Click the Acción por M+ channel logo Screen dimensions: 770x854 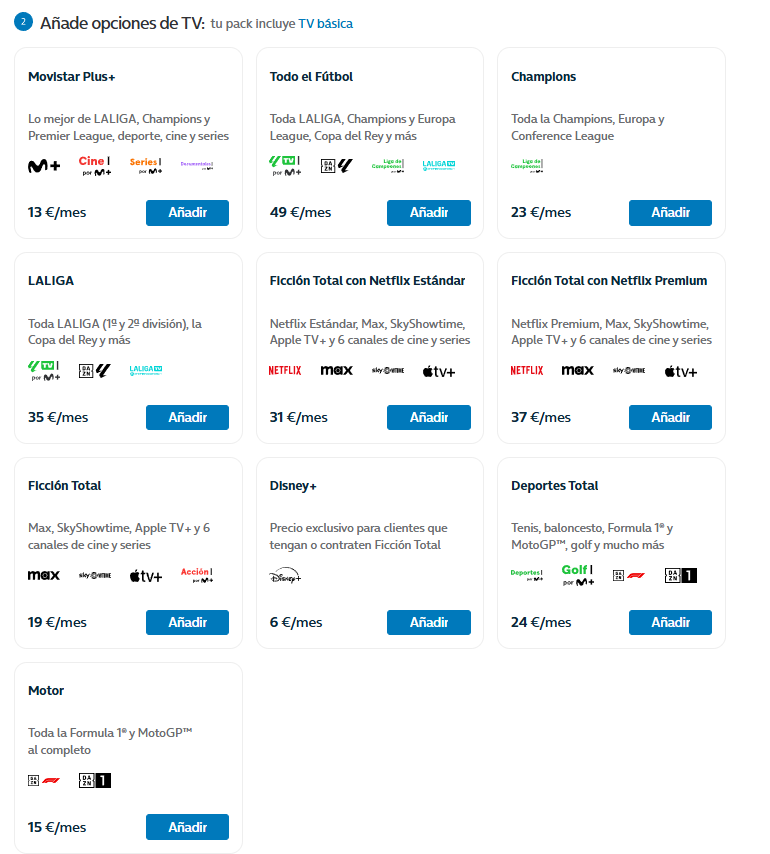[197, 575]
